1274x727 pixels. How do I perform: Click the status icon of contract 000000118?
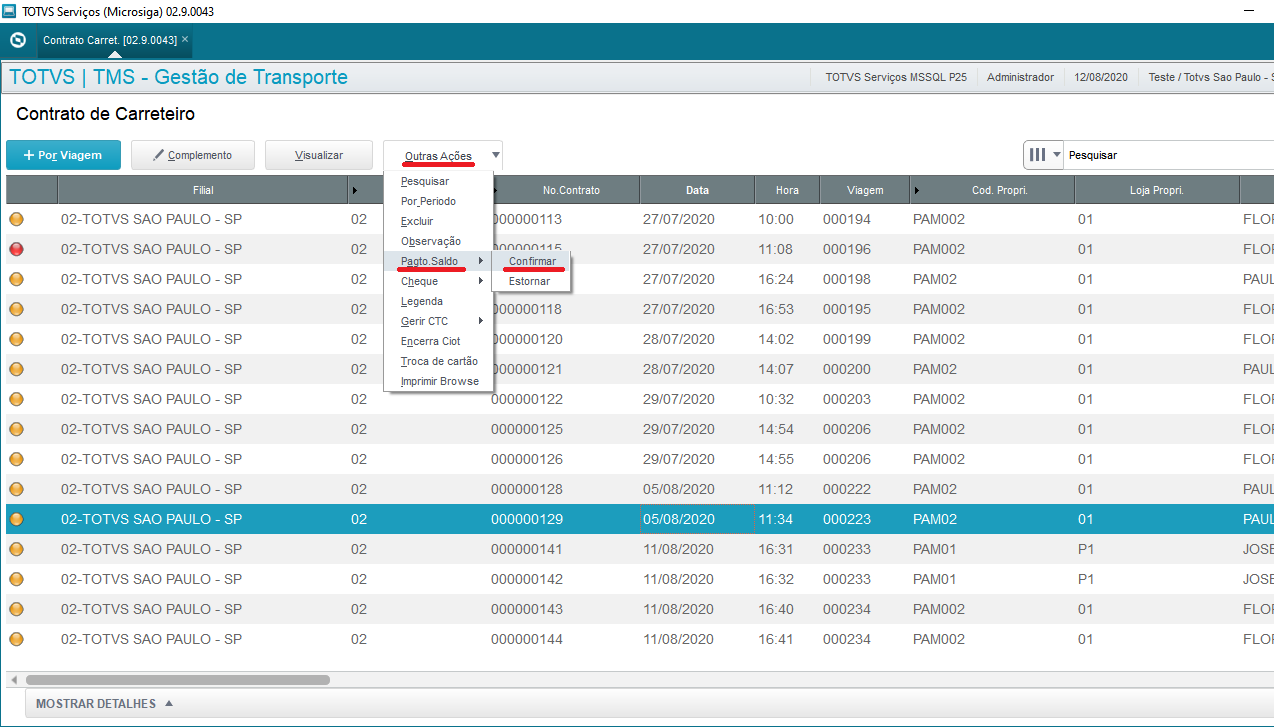tap(16, 309)
